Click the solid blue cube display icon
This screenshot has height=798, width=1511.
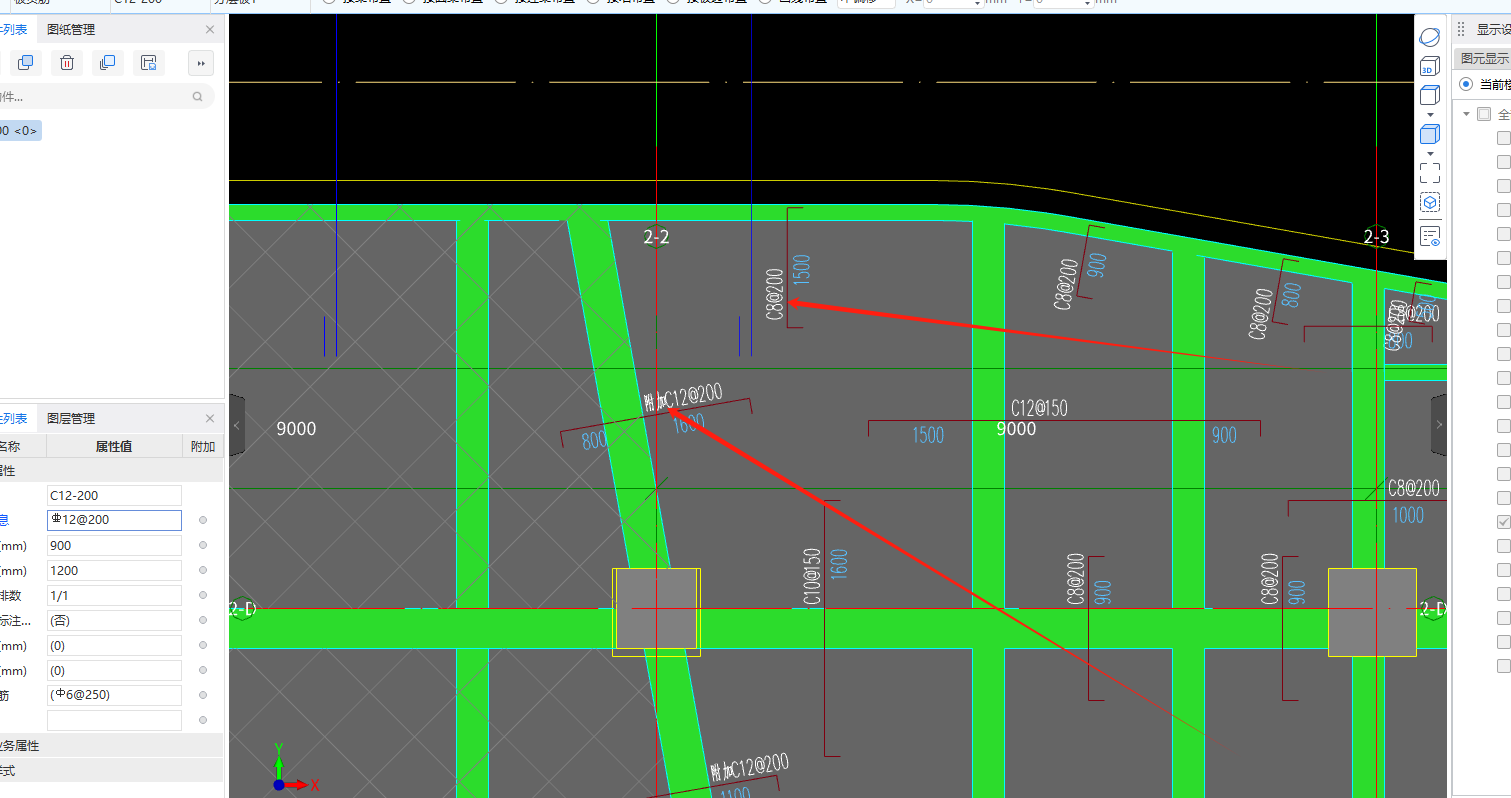pos(1430,134)
